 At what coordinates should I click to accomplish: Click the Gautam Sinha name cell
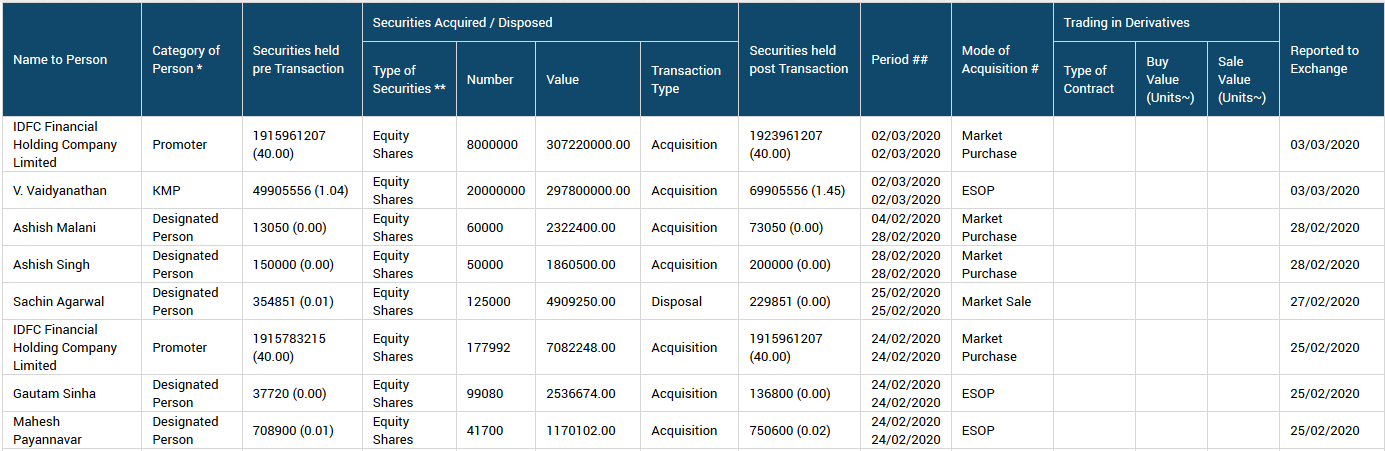coord(55,394)
